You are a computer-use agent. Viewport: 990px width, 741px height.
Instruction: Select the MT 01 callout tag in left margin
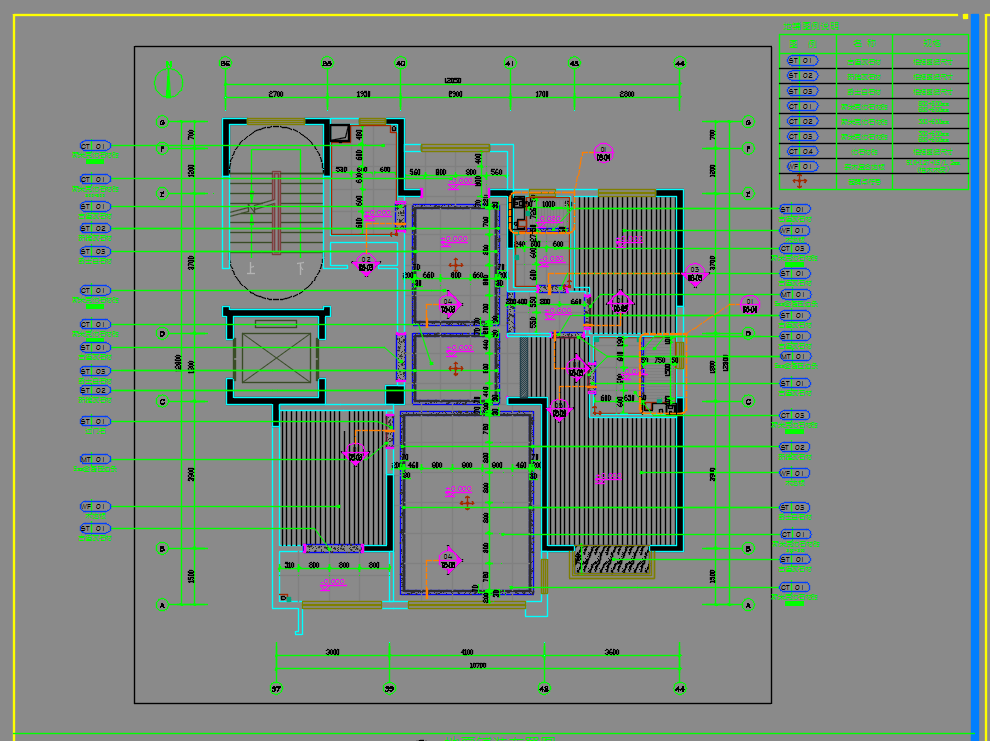click(95, 459)
